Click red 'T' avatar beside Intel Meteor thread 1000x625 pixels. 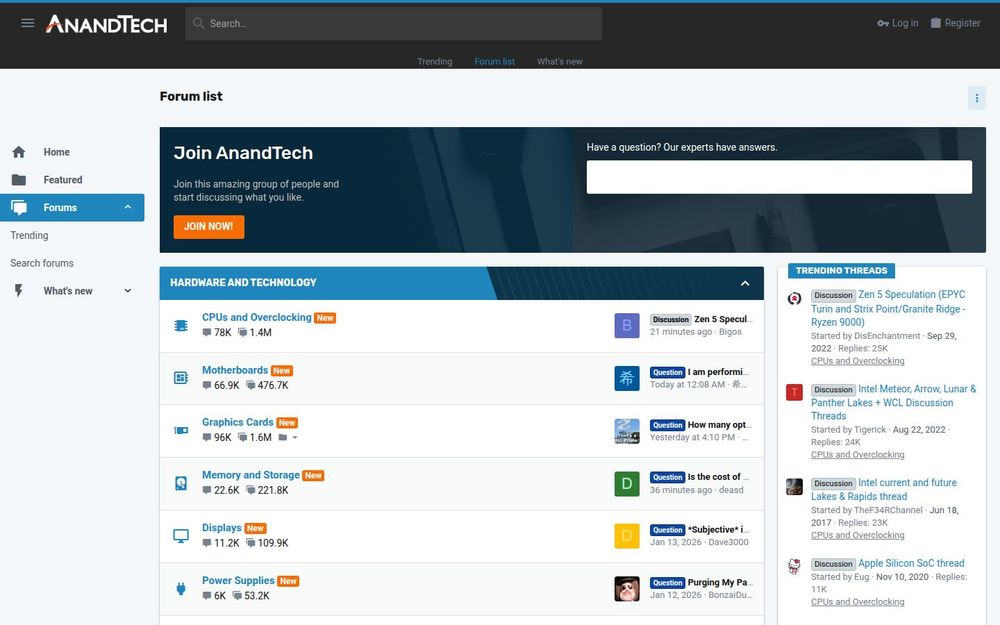(x=794, y=392)
